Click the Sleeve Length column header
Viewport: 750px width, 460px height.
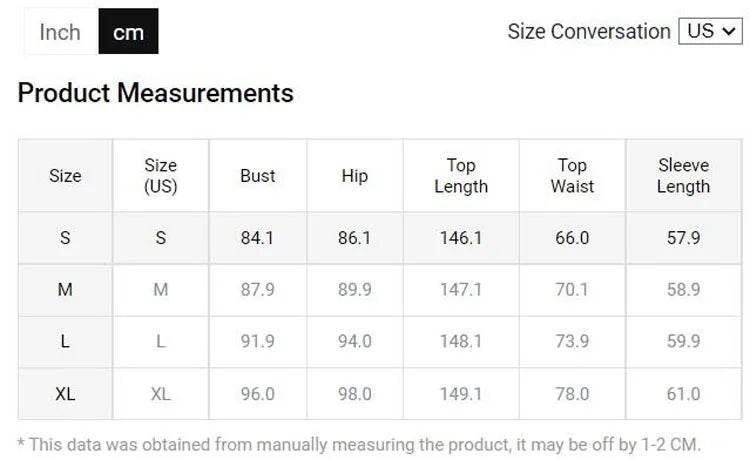tap(683, 176)
